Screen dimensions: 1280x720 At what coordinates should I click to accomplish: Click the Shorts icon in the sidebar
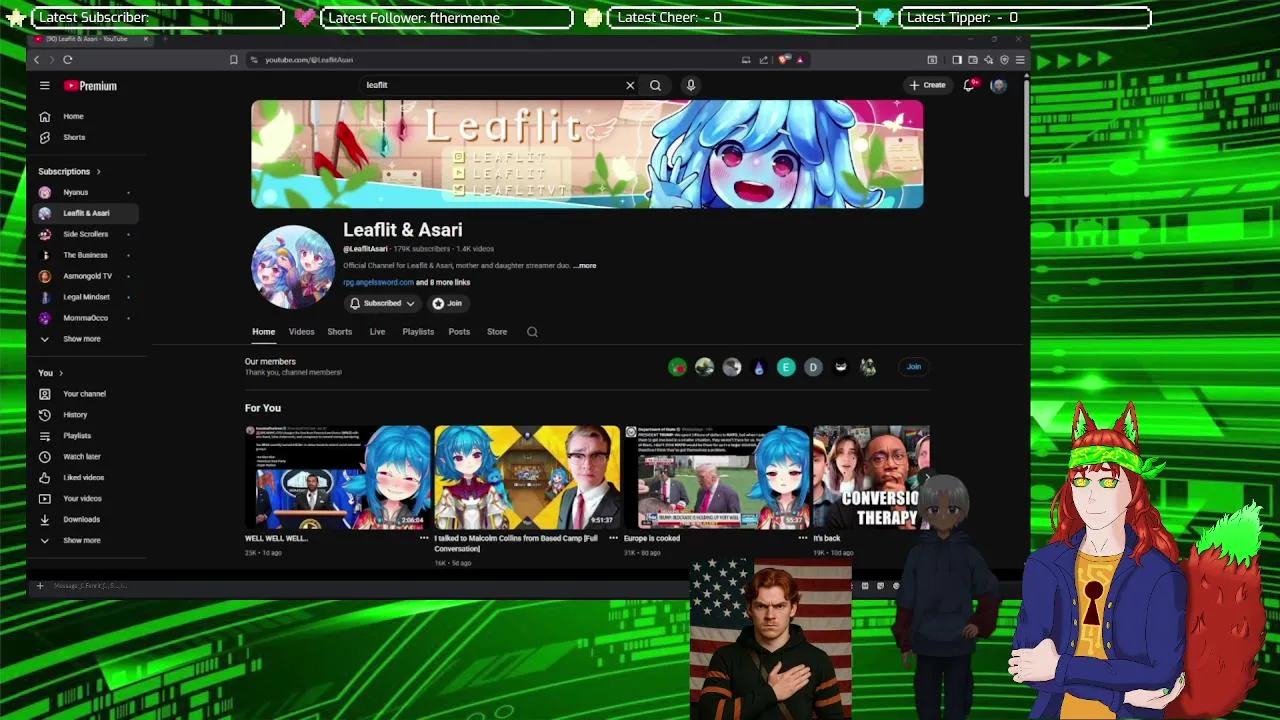44,137
